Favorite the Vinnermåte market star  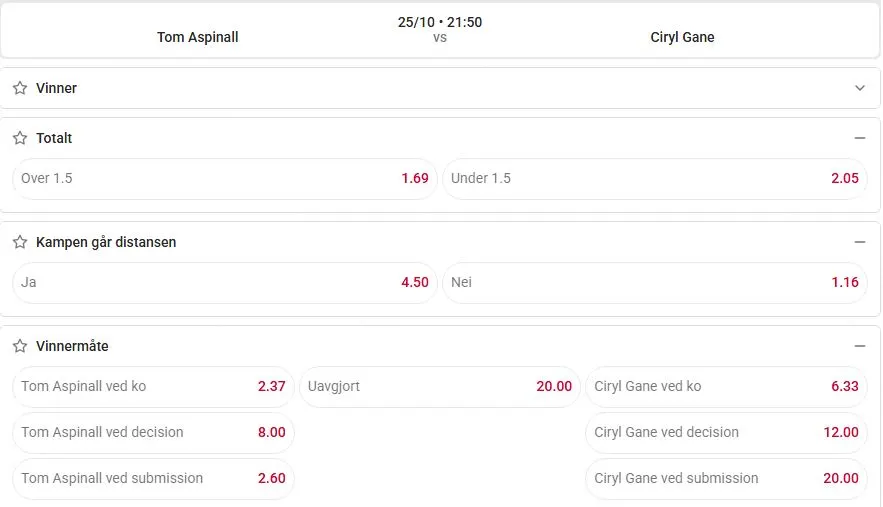(20, 346)
